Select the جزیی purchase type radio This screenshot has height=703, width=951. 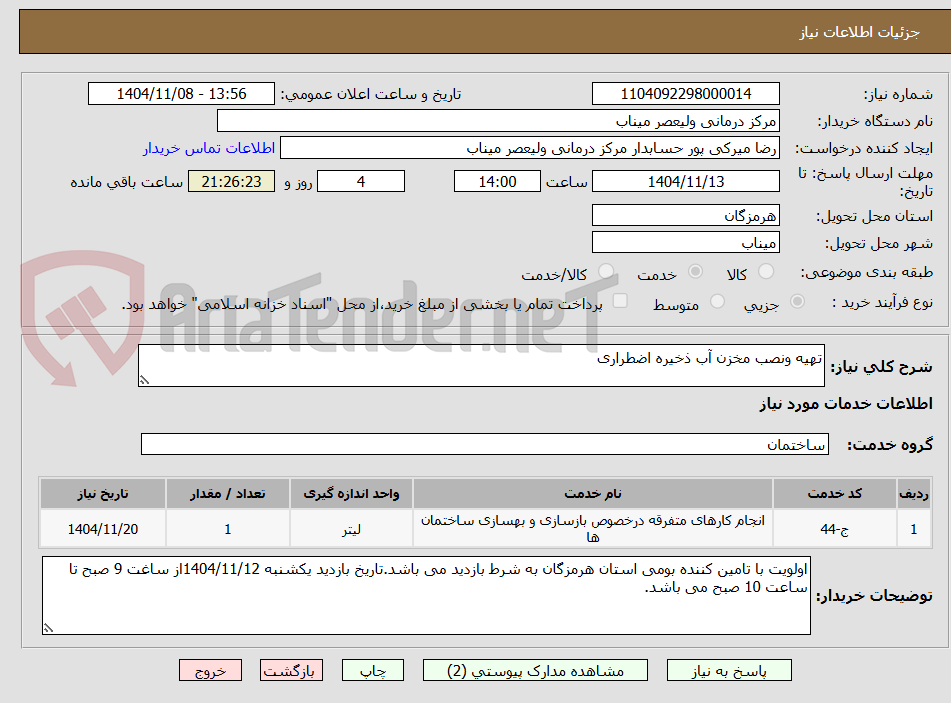(797, 301)
